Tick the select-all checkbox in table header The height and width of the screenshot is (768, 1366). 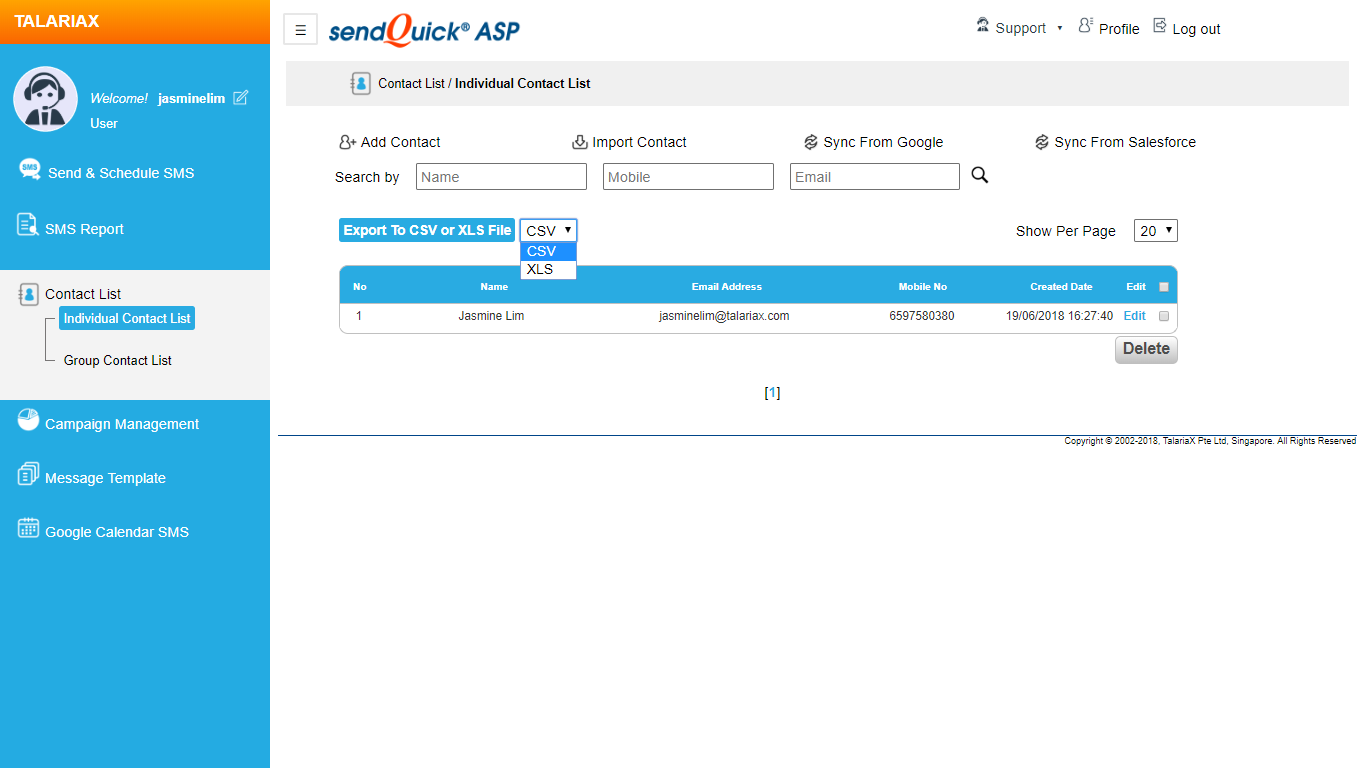pyautogui.click(x=1163, y=287)
